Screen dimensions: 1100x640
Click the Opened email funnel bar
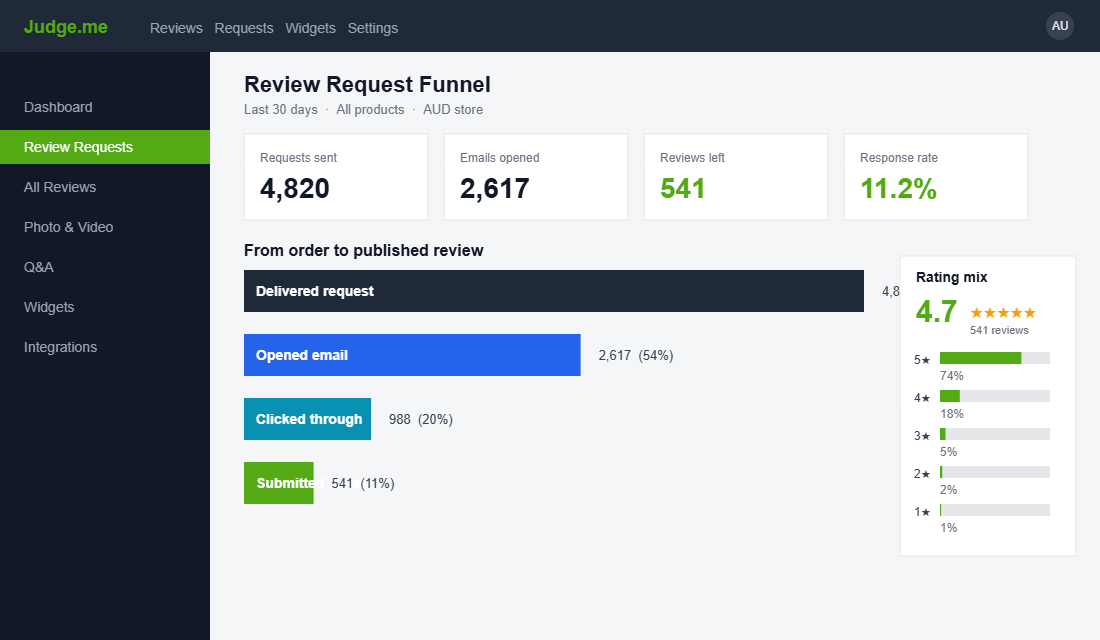[x=412, y=355]
